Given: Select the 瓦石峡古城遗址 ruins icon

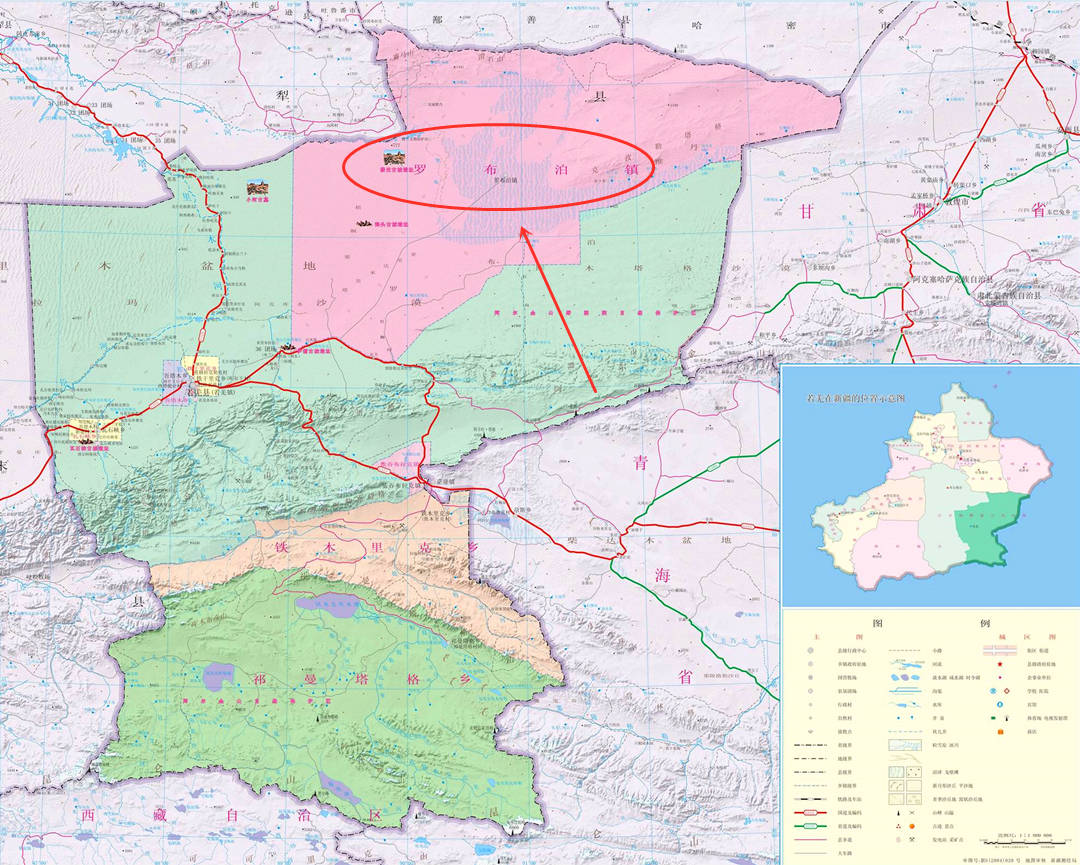Looking at the screenshot, I should pos(85,442).
